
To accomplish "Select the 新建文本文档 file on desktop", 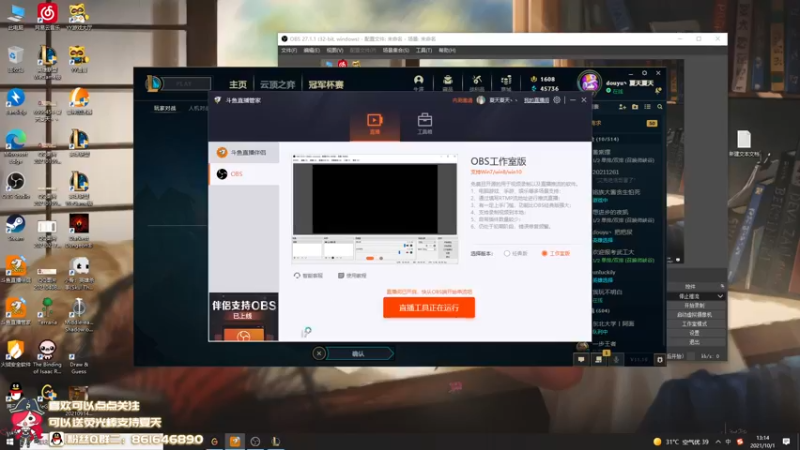I will 744,143.
